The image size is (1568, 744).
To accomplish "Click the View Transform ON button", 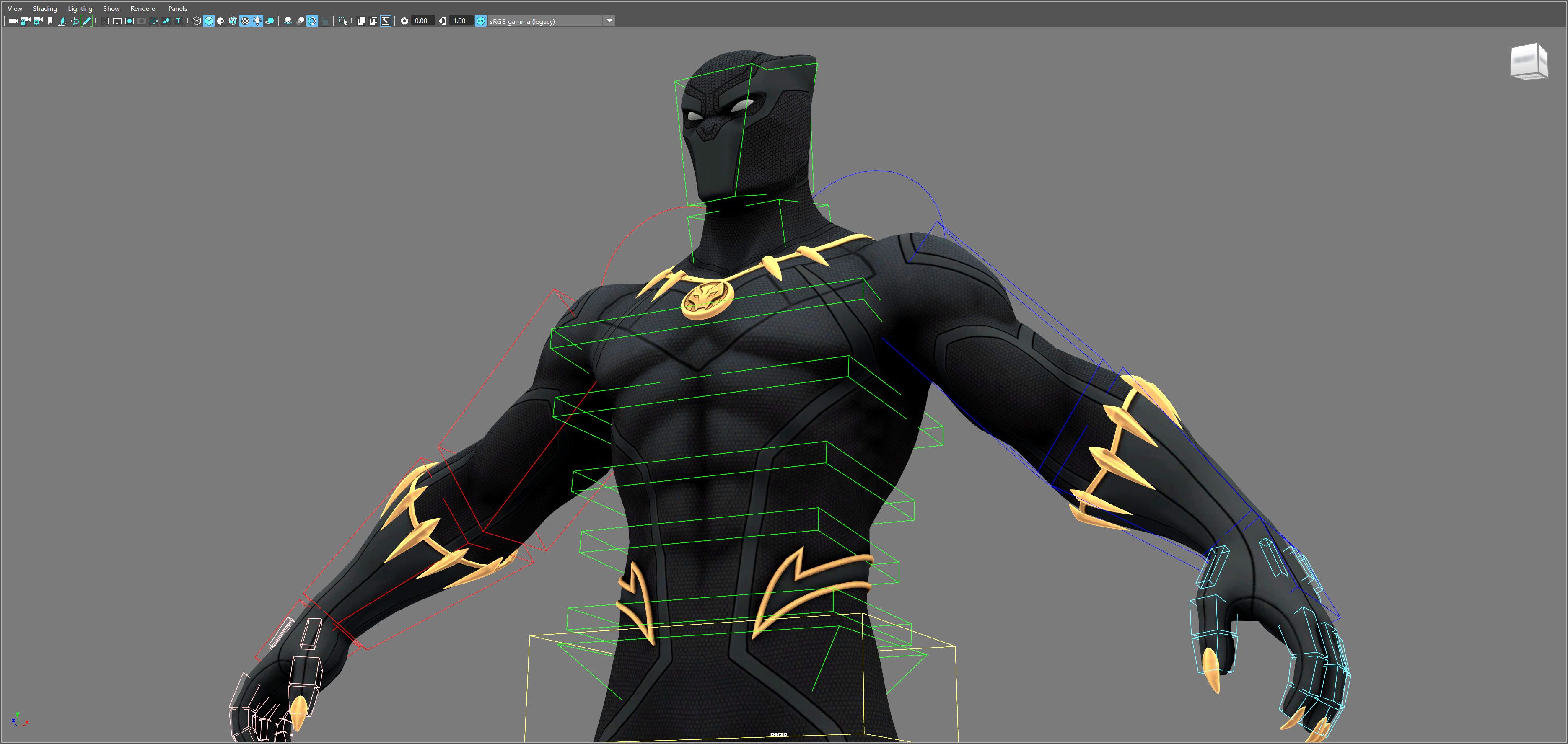I will point(480,21).
